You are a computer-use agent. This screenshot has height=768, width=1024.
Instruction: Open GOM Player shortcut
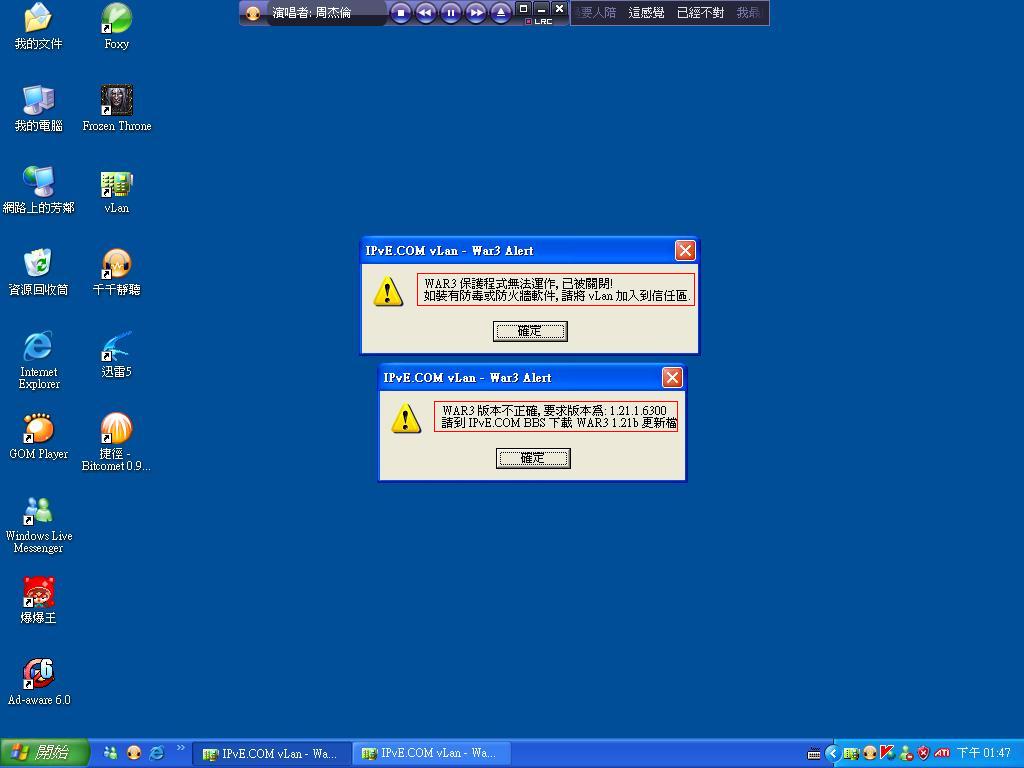click(38, 429)
